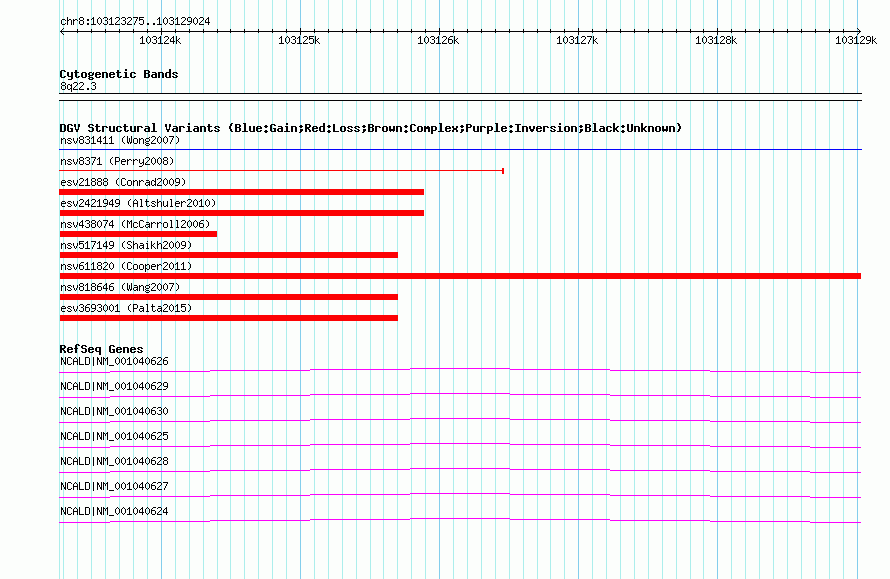This screenshot has width=890, height=579.
Task: Open variant esv21888 (Conrad2009) label
Action: tap(123, 182)
